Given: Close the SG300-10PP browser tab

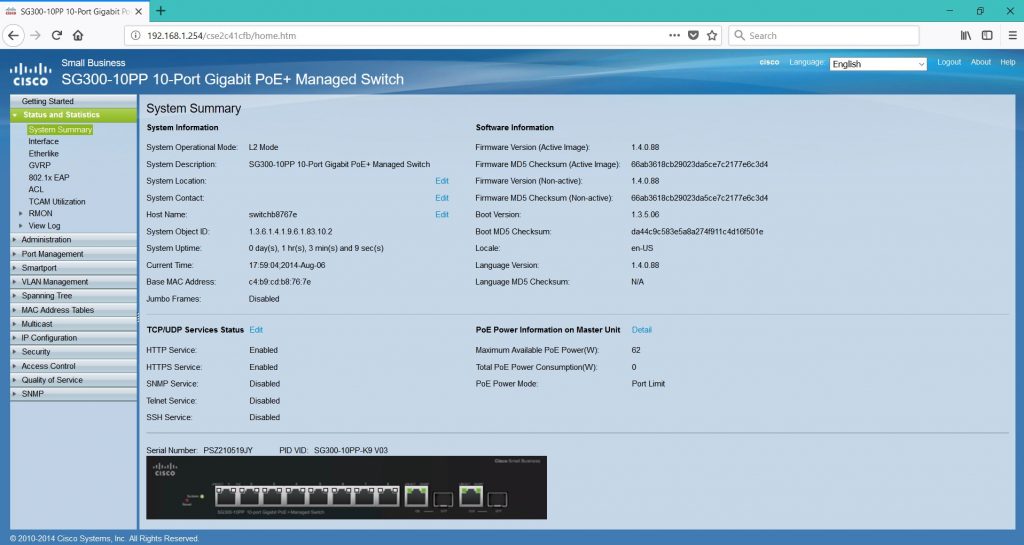Looking at the screenshot, I should click(x=138, y=12).
